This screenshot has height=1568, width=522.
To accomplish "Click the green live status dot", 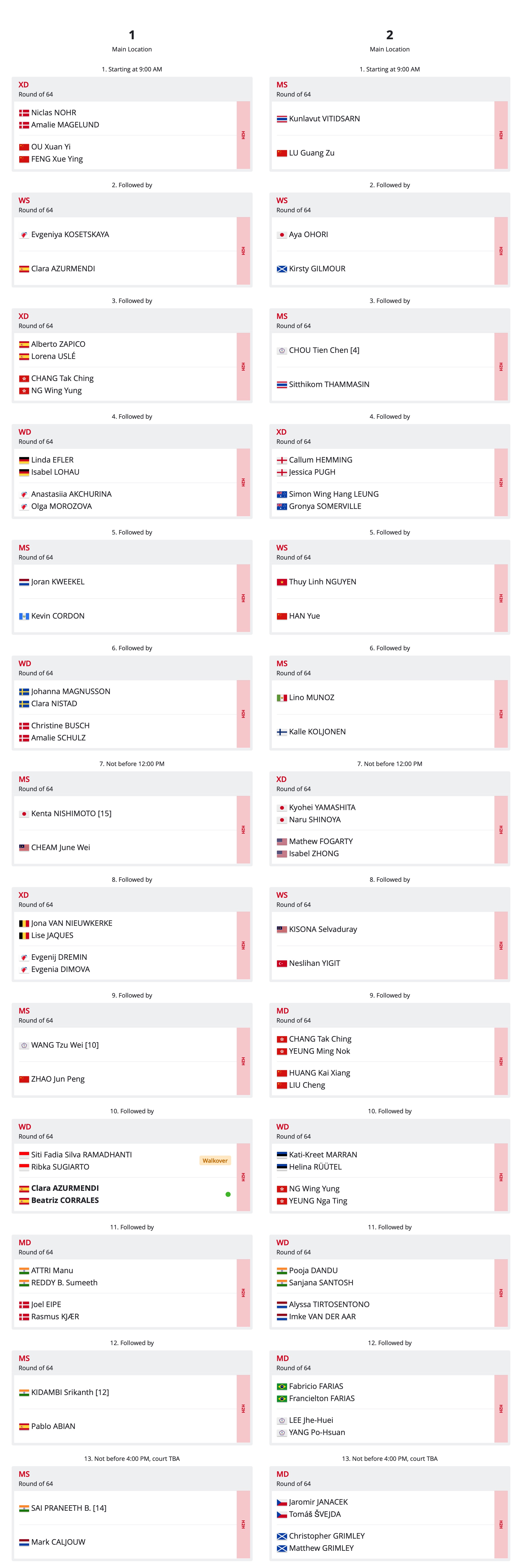I will [x=228, y=1194].
